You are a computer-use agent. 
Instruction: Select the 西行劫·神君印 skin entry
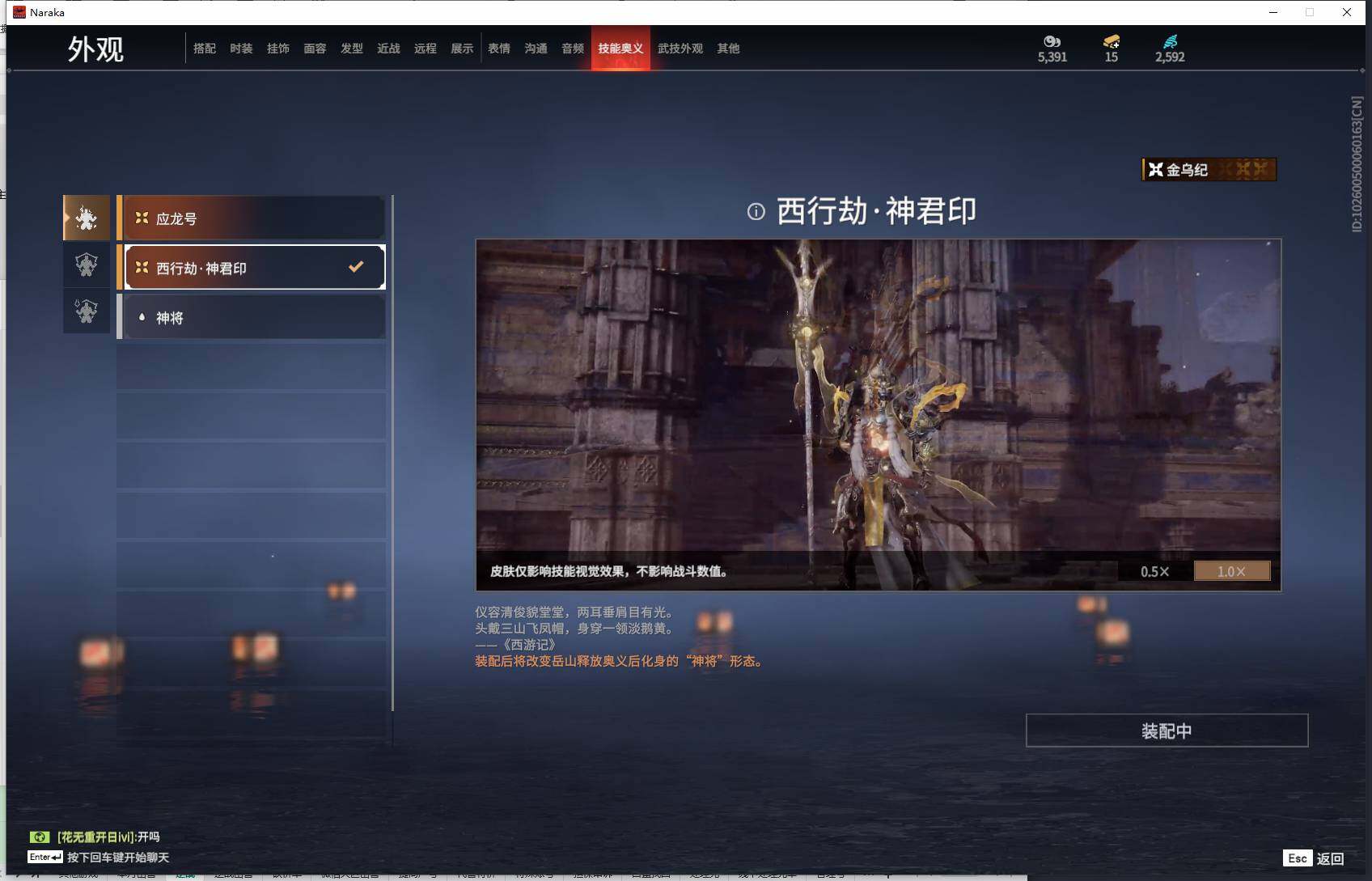coord(255,267)
